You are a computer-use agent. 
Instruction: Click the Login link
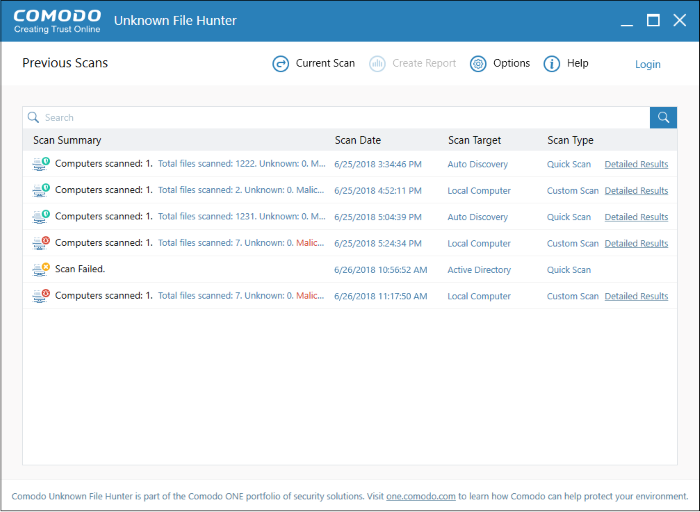pyautogui.click(x=648, y=64)
